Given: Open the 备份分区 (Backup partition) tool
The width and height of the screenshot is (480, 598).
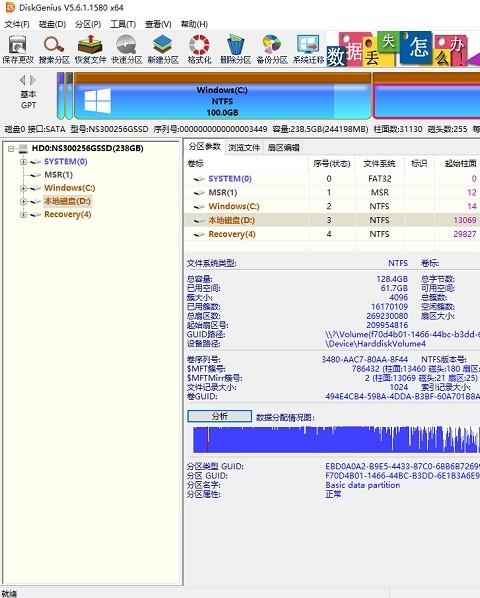Looking at the screenshot, I should click(271, 49).
